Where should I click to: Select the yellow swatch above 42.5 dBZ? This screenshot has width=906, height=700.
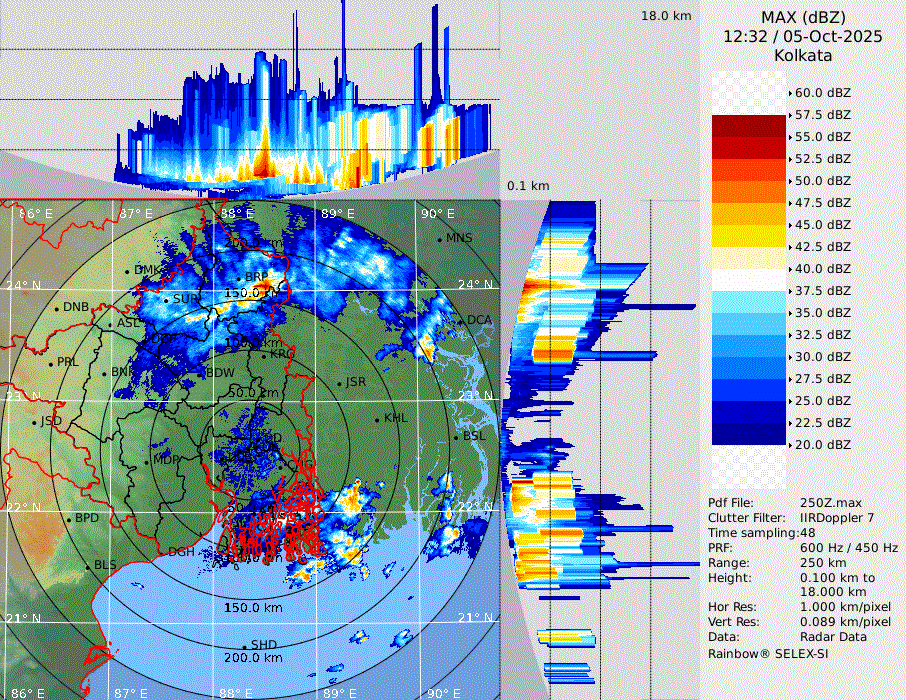point(749,236)
